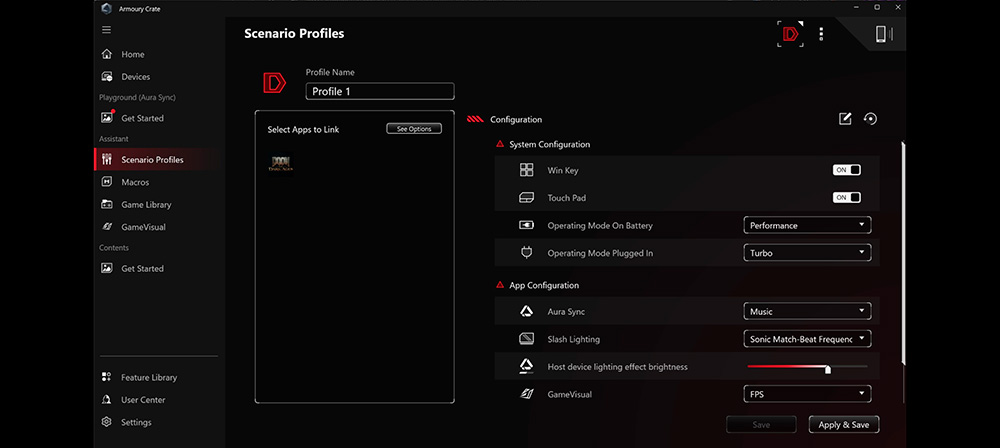Screen dimensions: 1000x448
Task: Click the red profile icon in header
Action: click(x=790, y=34)
